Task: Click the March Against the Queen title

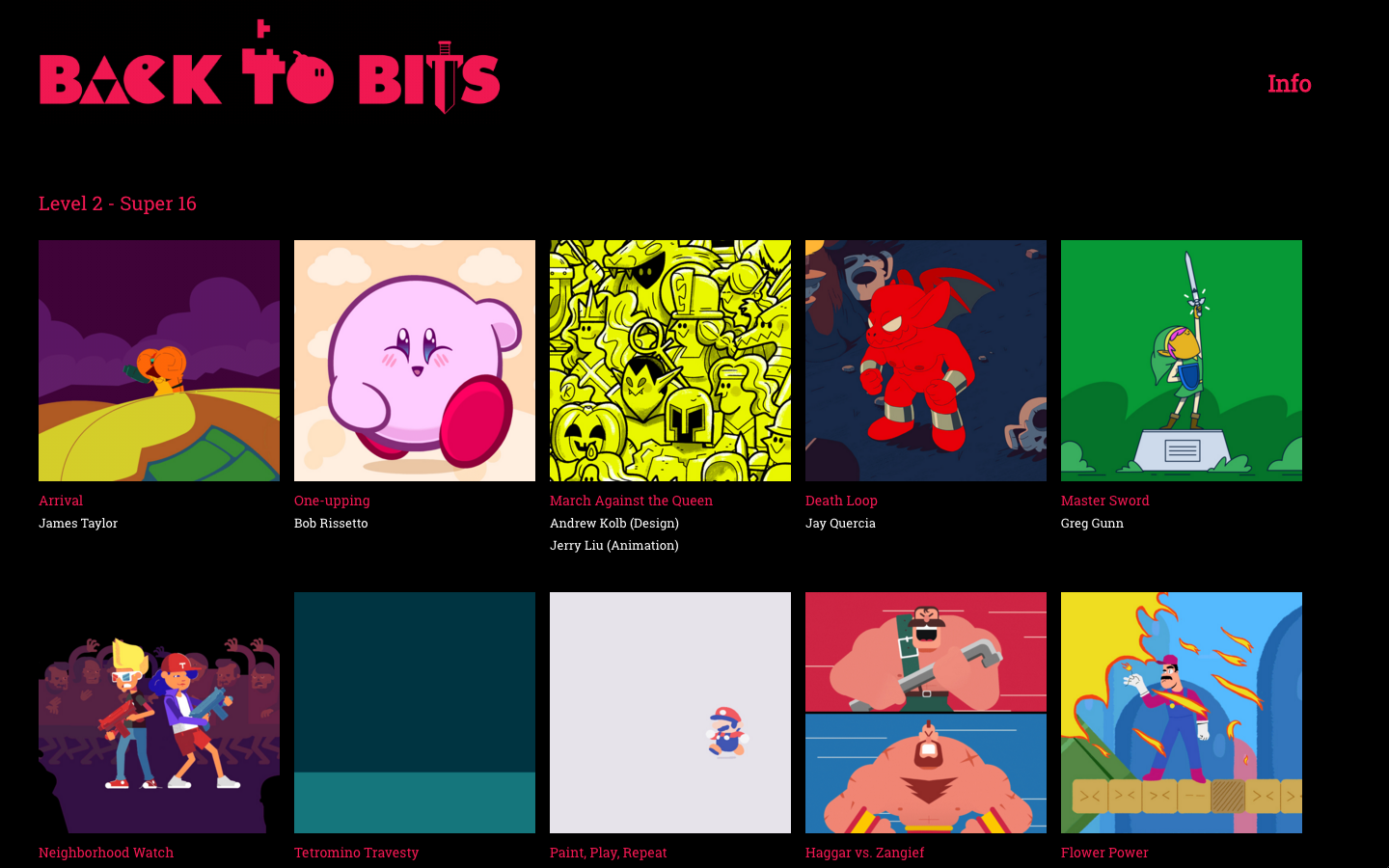Action: coord(631,501)
